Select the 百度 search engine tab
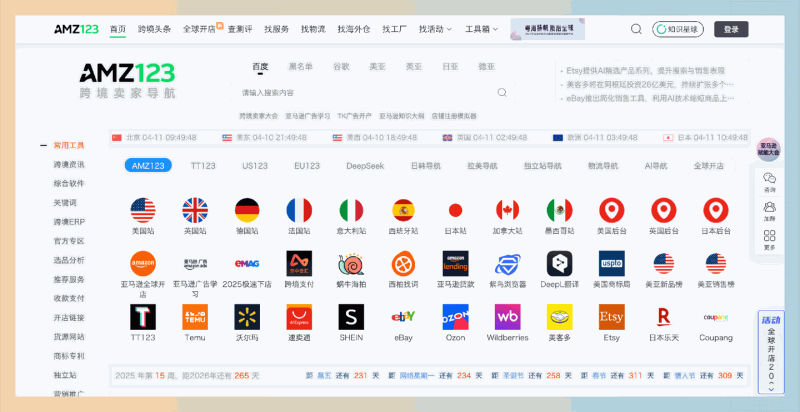 [x=260, y=66]
